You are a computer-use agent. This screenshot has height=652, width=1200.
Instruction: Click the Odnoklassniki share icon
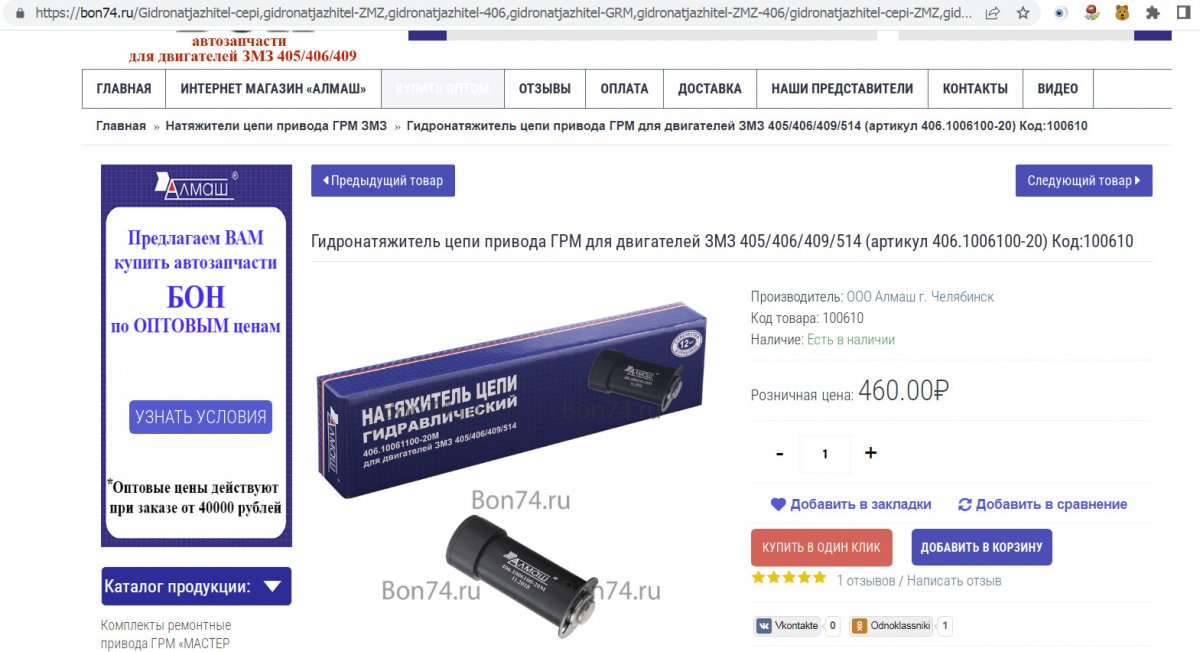[x=859, y=626]
